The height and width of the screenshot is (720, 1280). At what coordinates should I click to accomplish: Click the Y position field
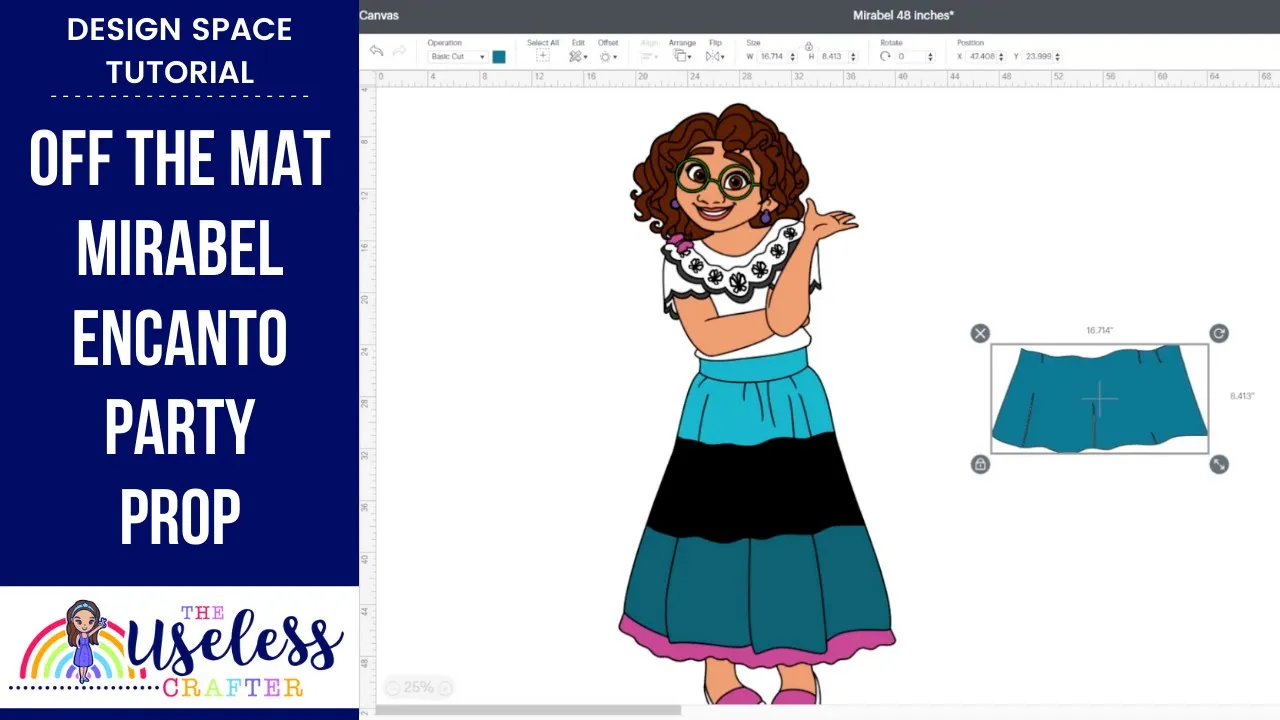click(1038, 57)
